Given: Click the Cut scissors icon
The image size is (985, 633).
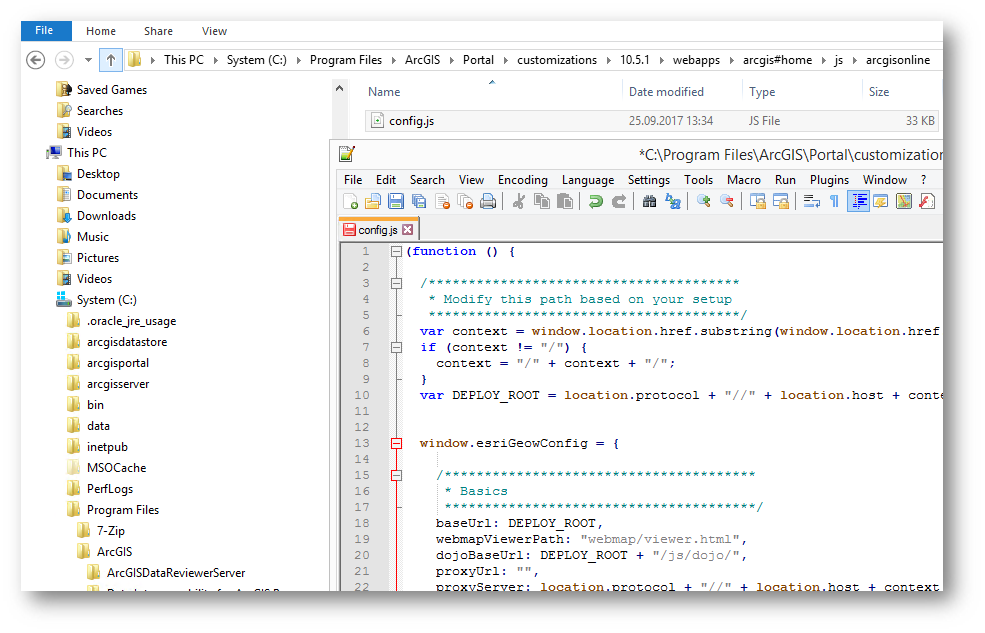Looking at the screenshot, I should pyautogui.click(x=519, y=201).
